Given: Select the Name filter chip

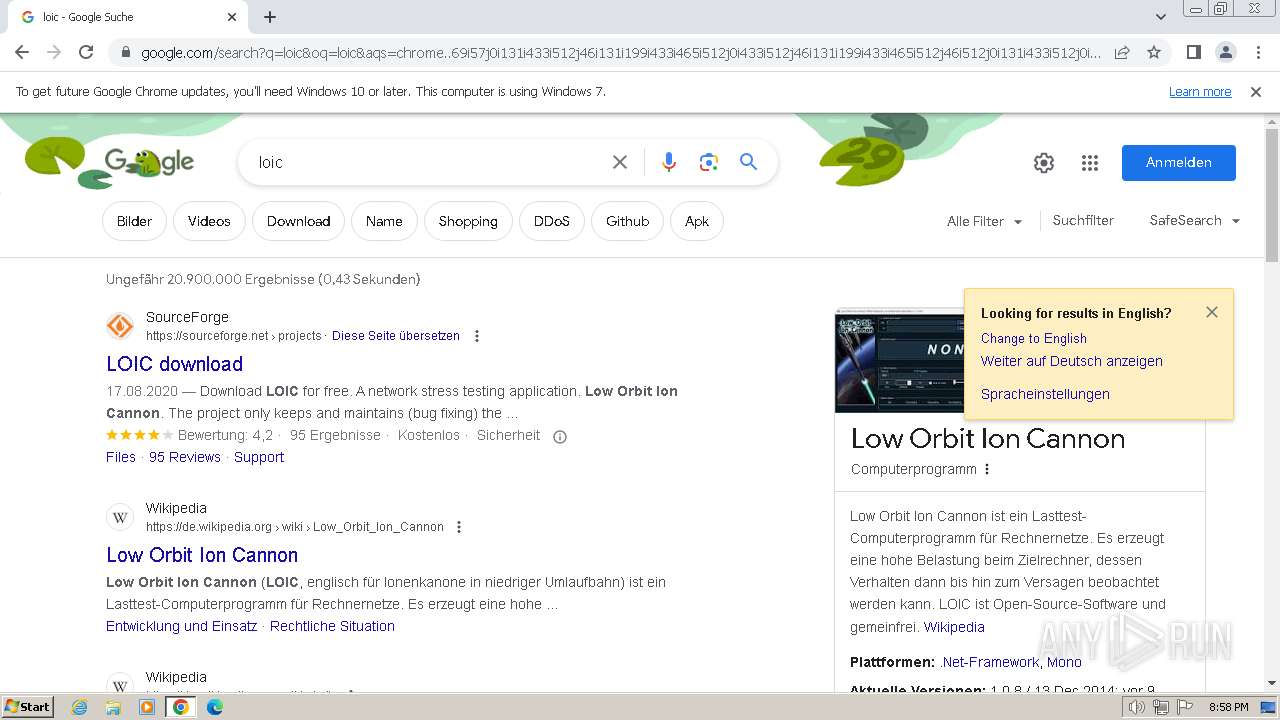Looking at the screenshot, I should 384,221.
